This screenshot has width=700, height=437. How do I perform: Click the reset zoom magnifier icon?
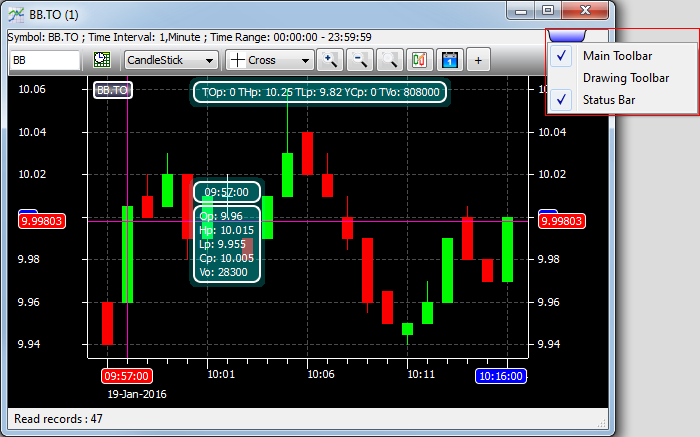coord(389,60)
